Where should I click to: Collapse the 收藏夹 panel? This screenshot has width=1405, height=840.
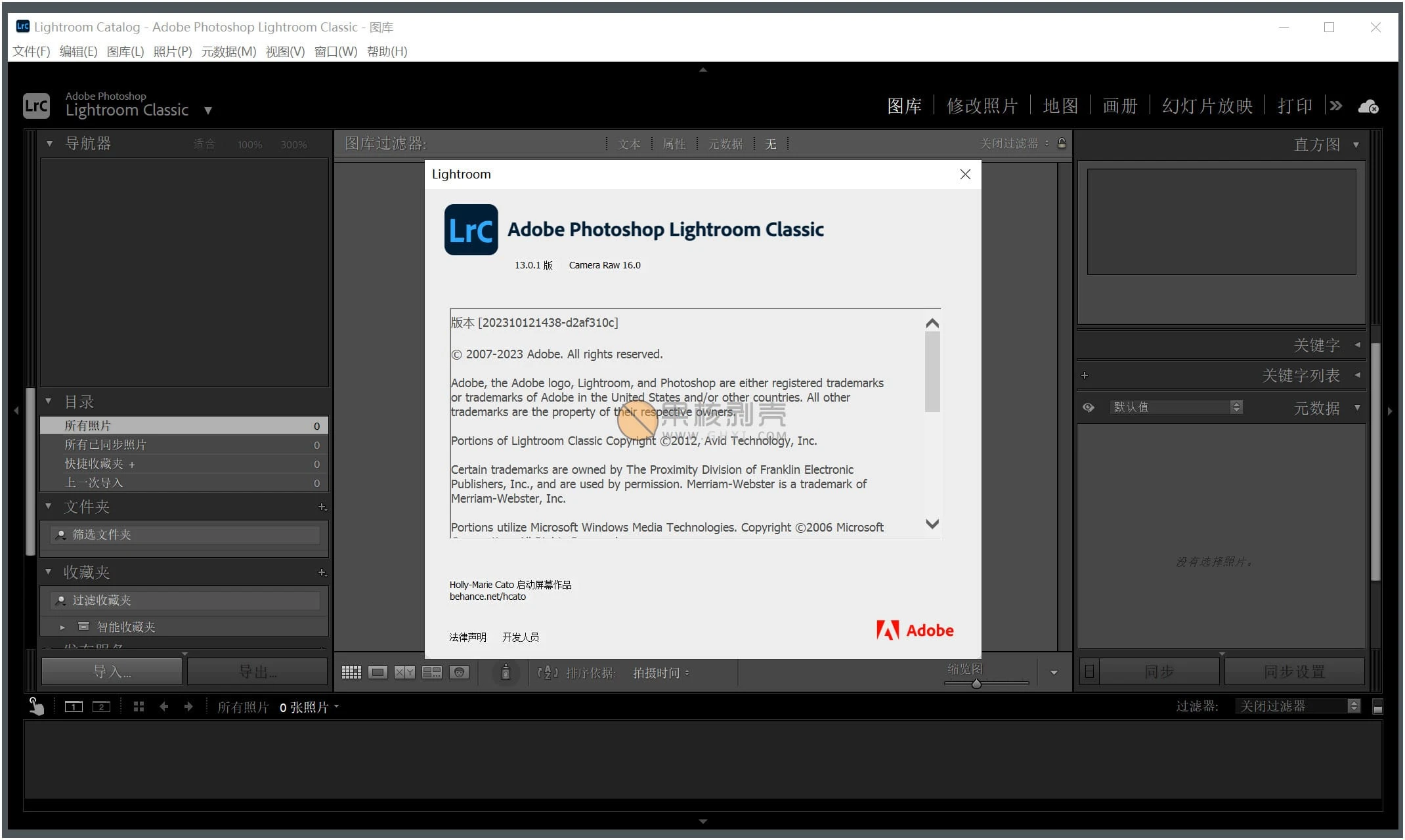pyautogui.click(x=48, y=572)
